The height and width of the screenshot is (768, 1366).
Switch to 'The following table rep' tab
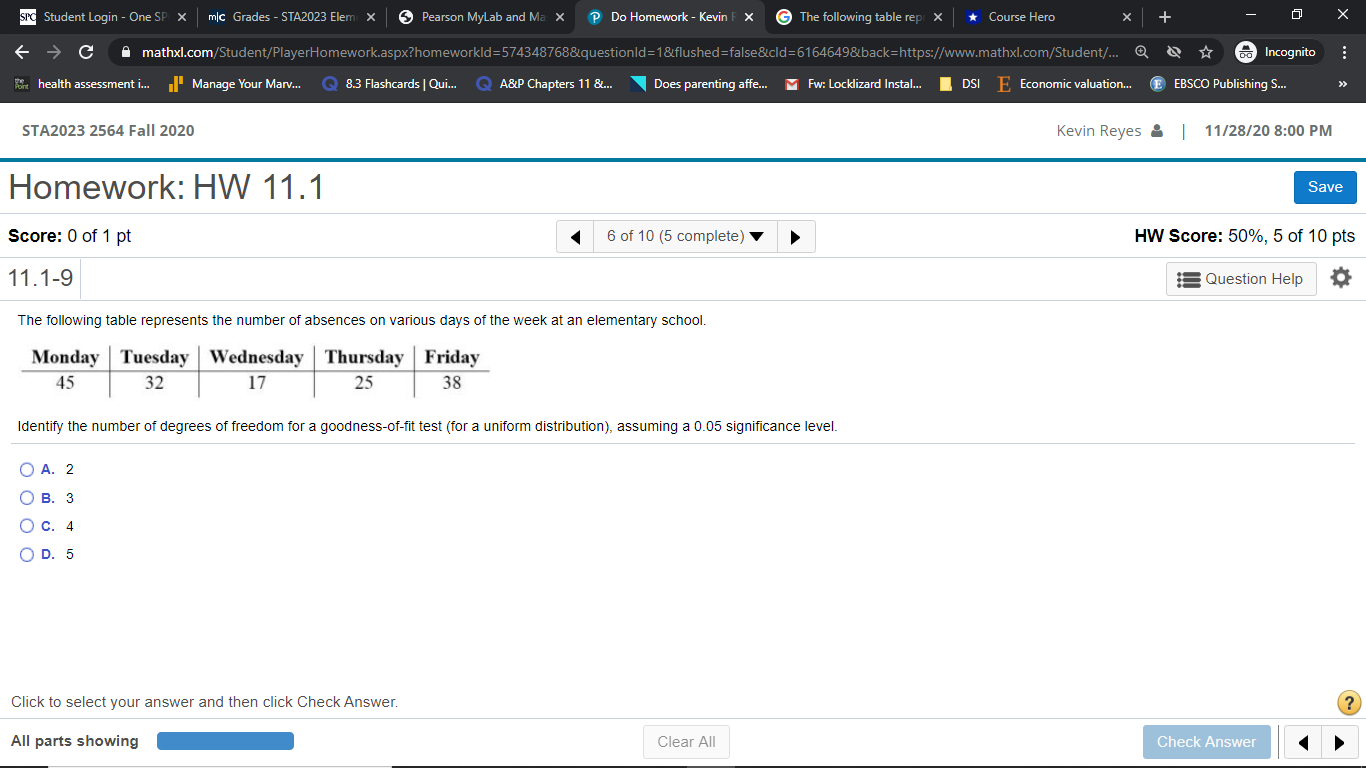859,17
